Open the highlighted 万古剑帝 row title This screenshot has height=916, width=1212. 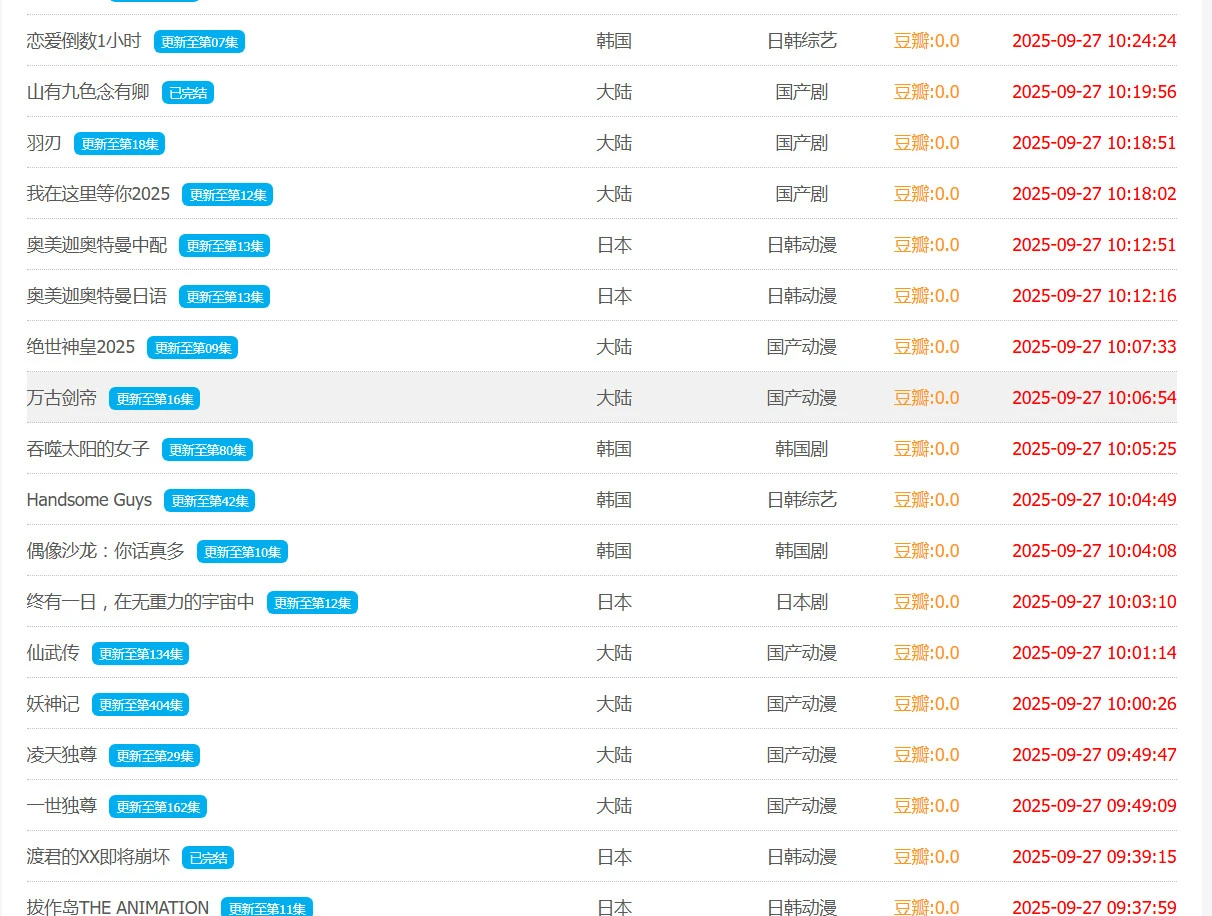point(62,398)
